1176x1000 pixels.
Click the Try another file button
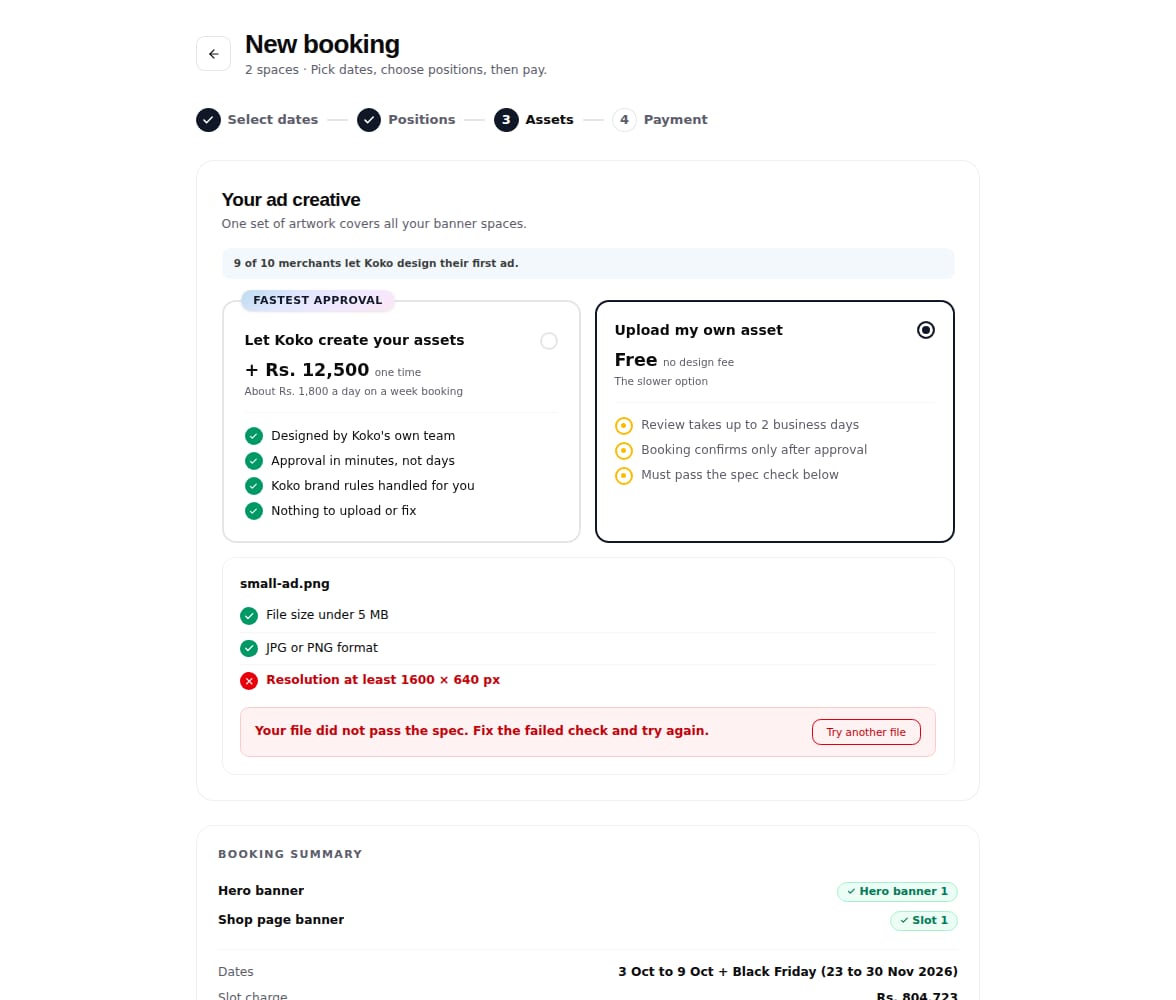point(866,732)
